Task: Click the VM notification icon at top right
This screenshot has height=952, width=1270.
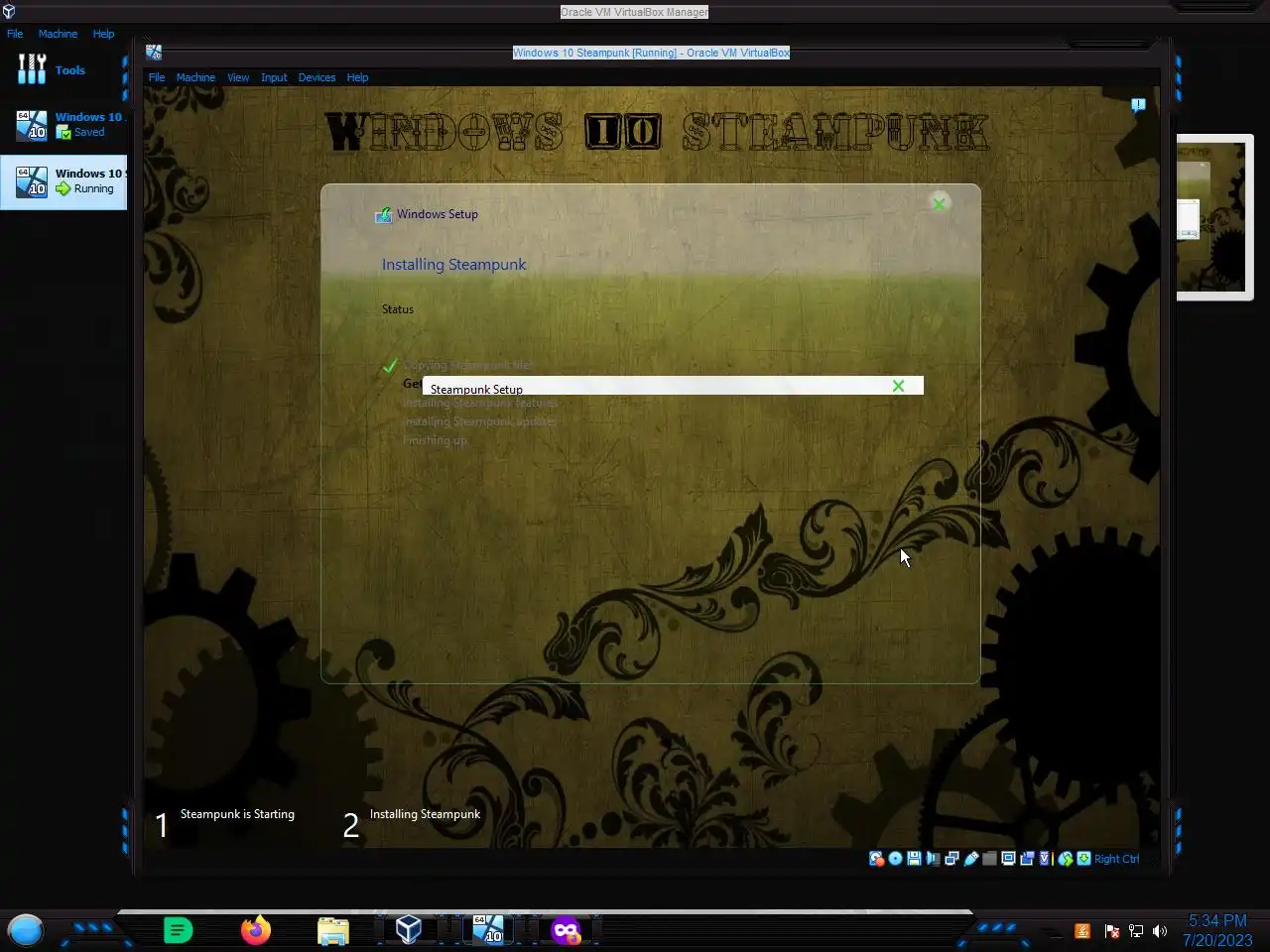Action: pos(1138,104)
